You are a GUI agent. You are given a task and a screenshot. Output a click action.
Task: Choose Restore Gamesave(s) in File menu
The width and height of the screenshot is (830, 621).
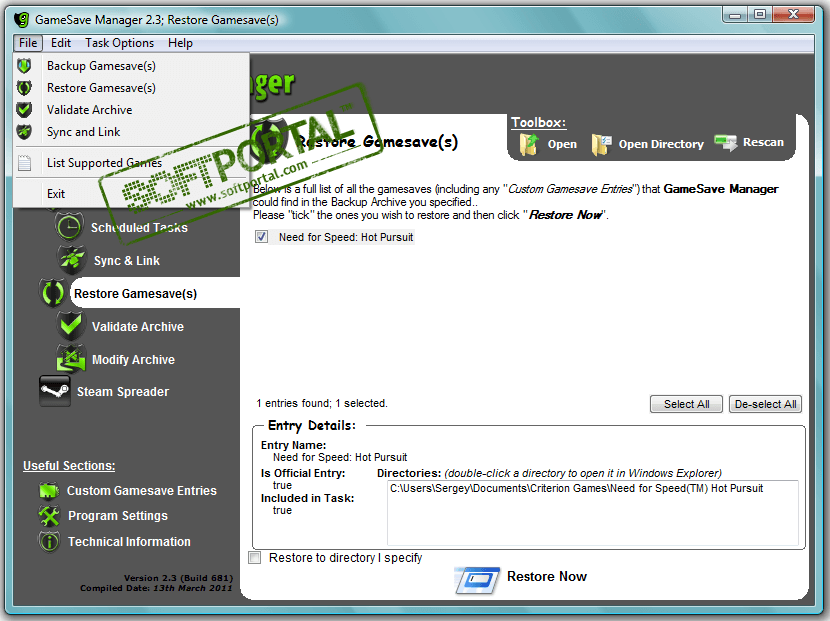tap(131, 88)
